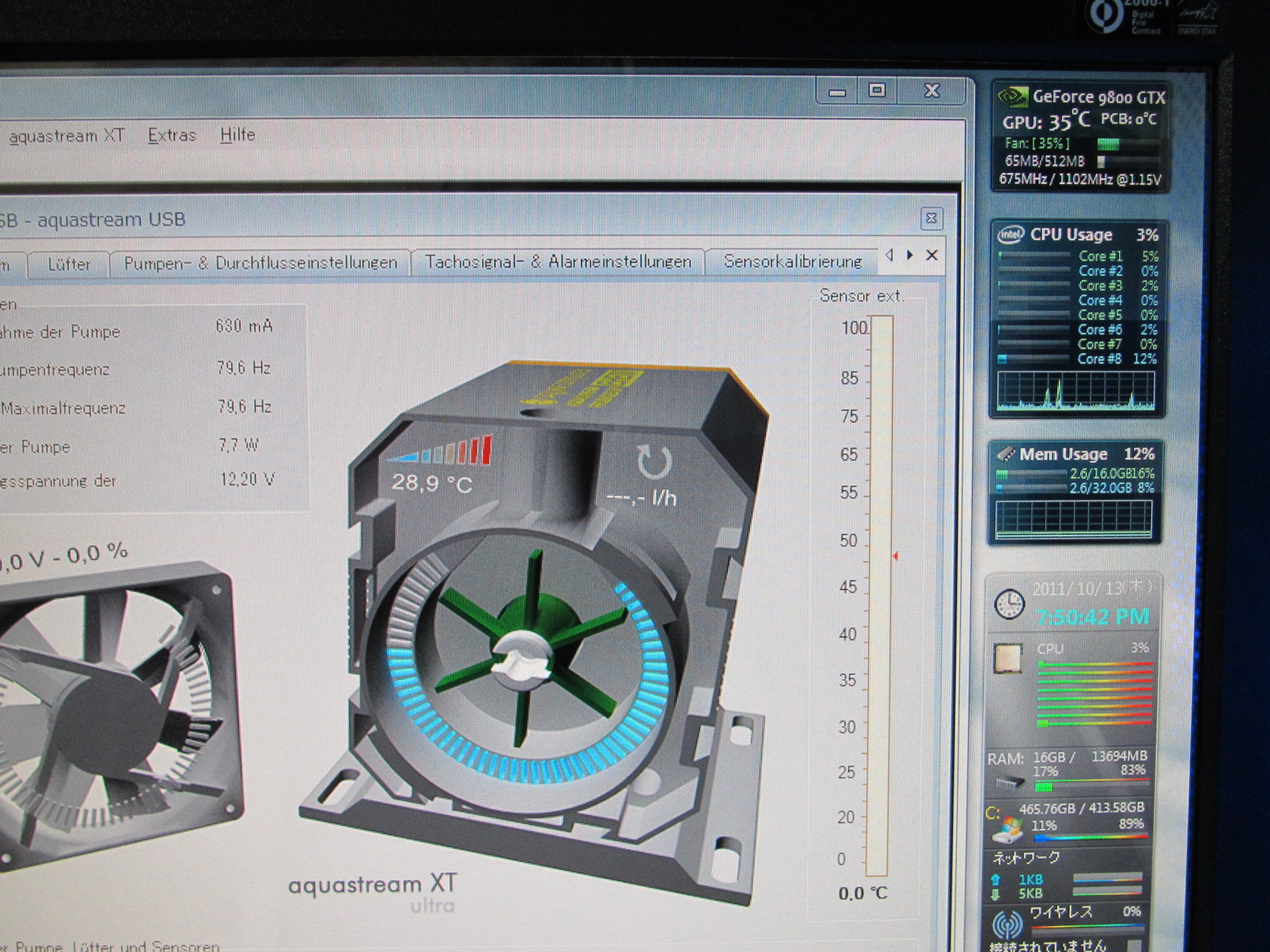Image resolution: width=1270 pixels, height=952 pixels.
Task: Click the red marker on Sensor ext. scale
Action: (x=895, y=557)
